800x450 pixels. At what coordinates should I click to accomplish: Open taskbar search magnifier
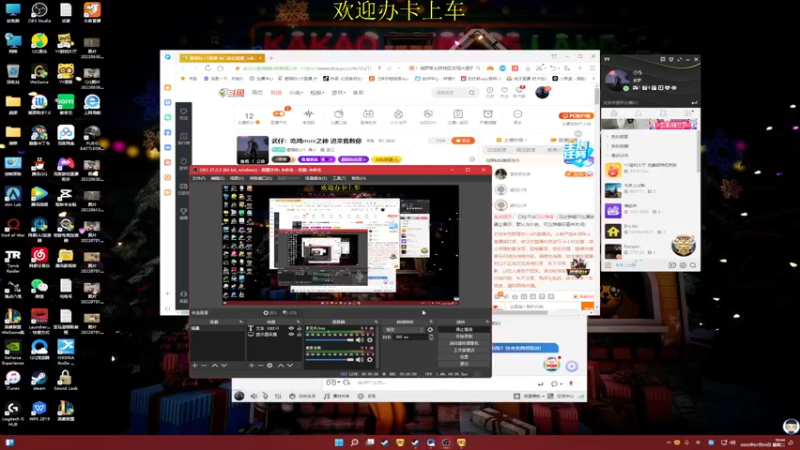click(354, 442)
